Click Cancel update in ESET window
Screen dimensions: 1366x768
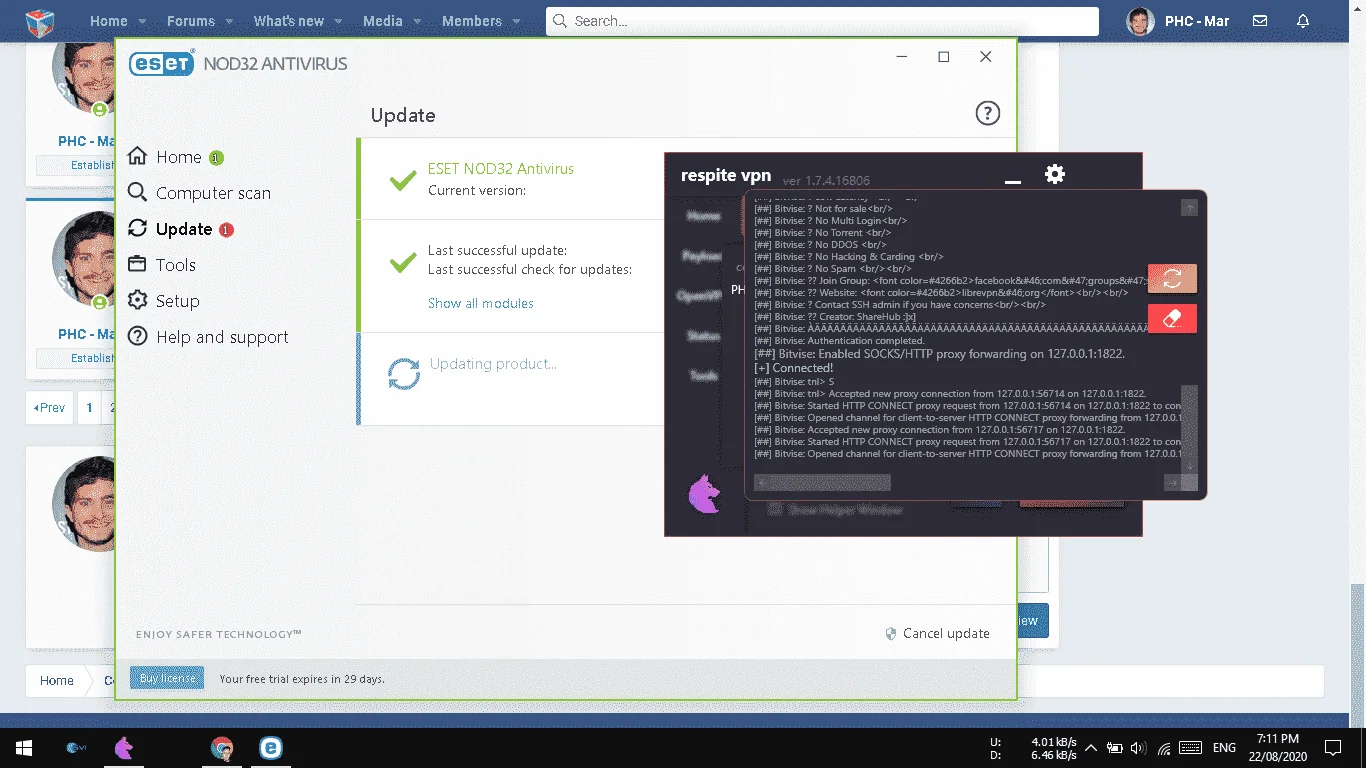pos(937,633)
